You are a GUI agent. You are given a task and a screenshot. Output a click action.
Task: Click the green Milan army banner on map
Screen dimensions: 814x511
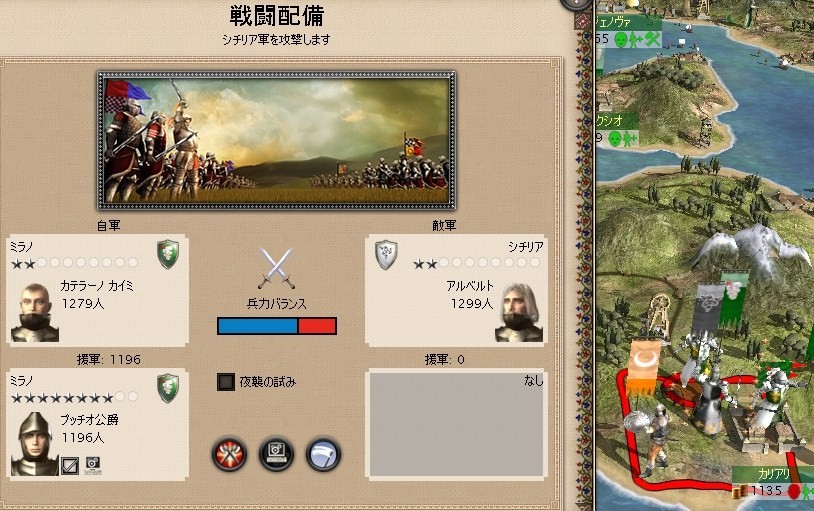click(x=734, y=299)
